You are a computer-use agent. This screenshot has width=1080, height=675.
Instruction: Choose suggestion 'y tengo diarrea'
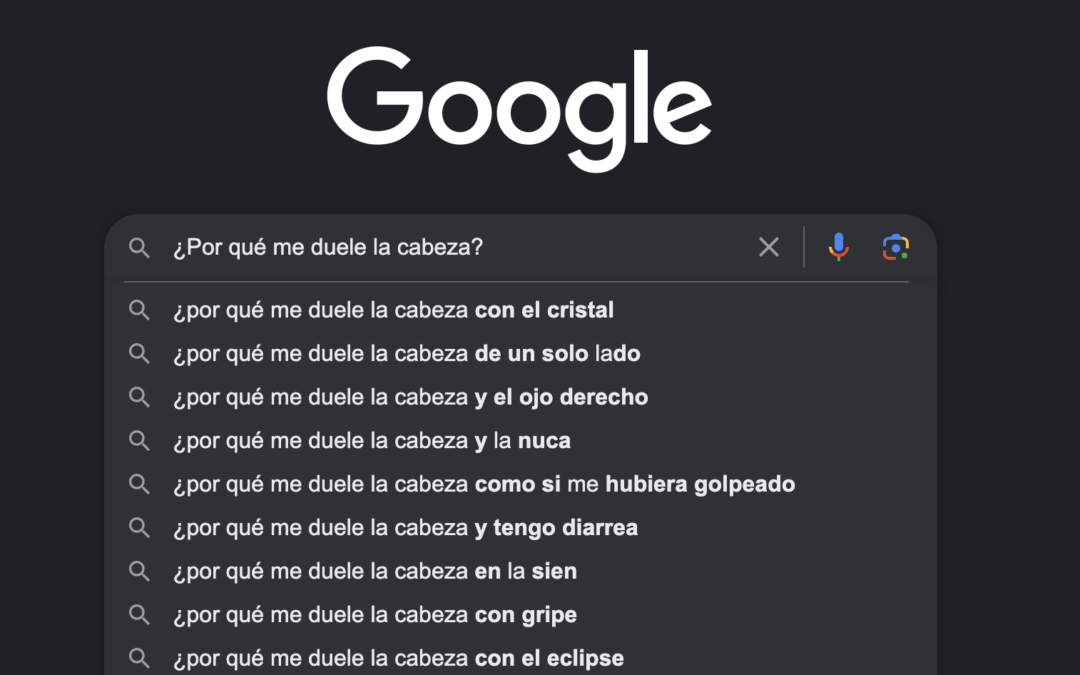pyautogui.click(x=408, y=527)
